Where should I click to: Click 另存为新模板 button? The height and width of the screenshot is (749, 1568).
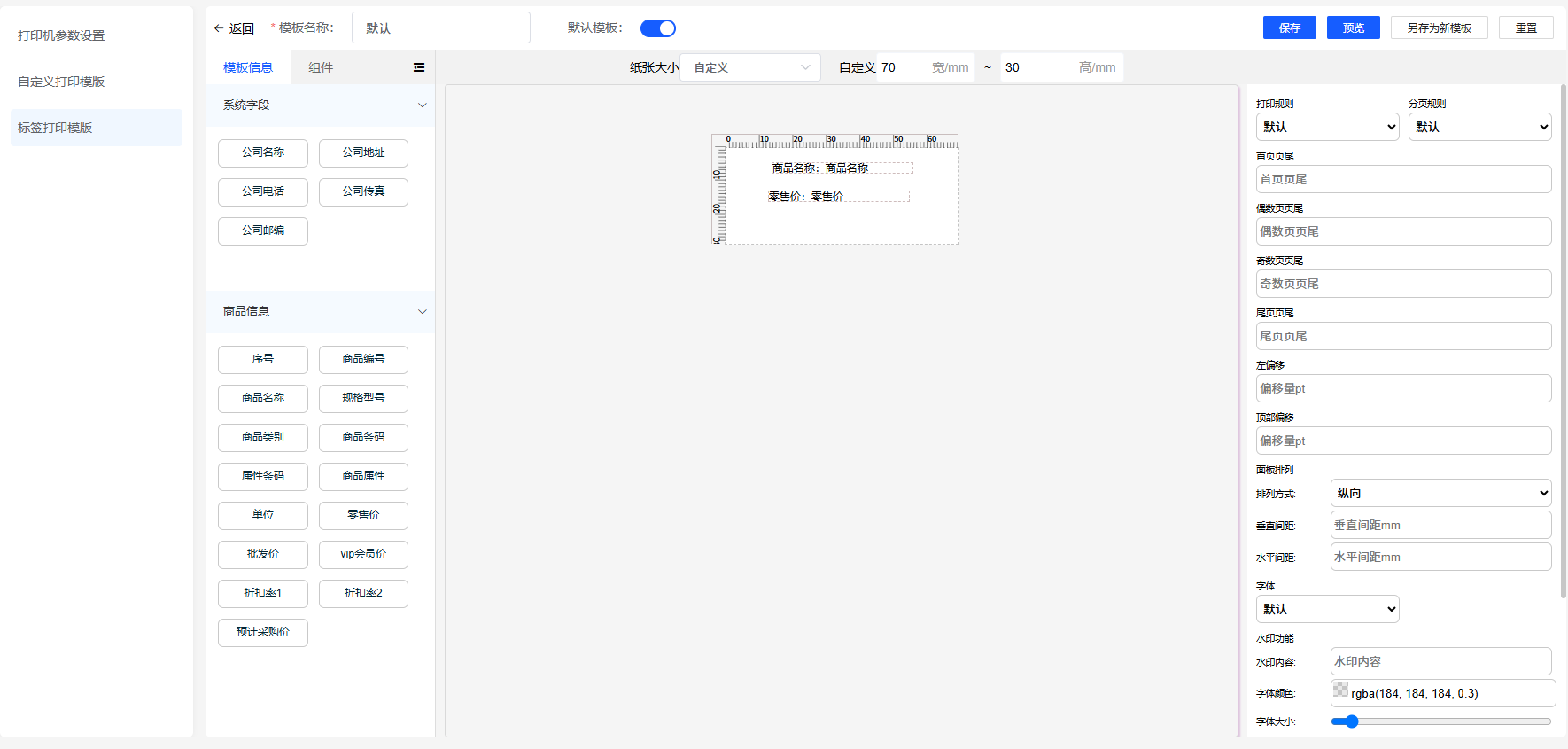click(x=1440, y=27)
